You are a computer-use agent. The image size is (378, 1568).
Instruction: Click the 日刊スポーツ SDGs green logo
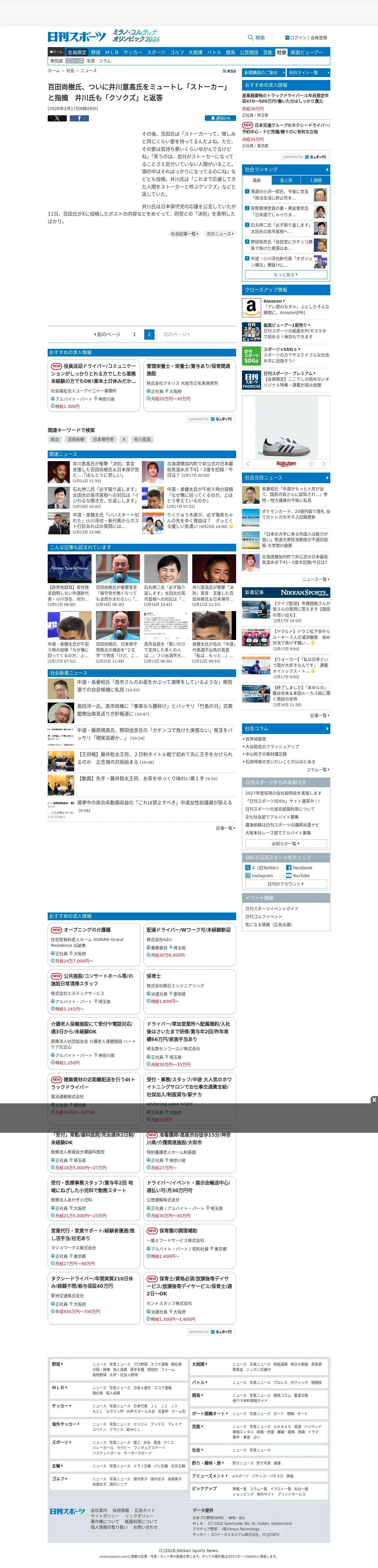[x=251, y=356]
